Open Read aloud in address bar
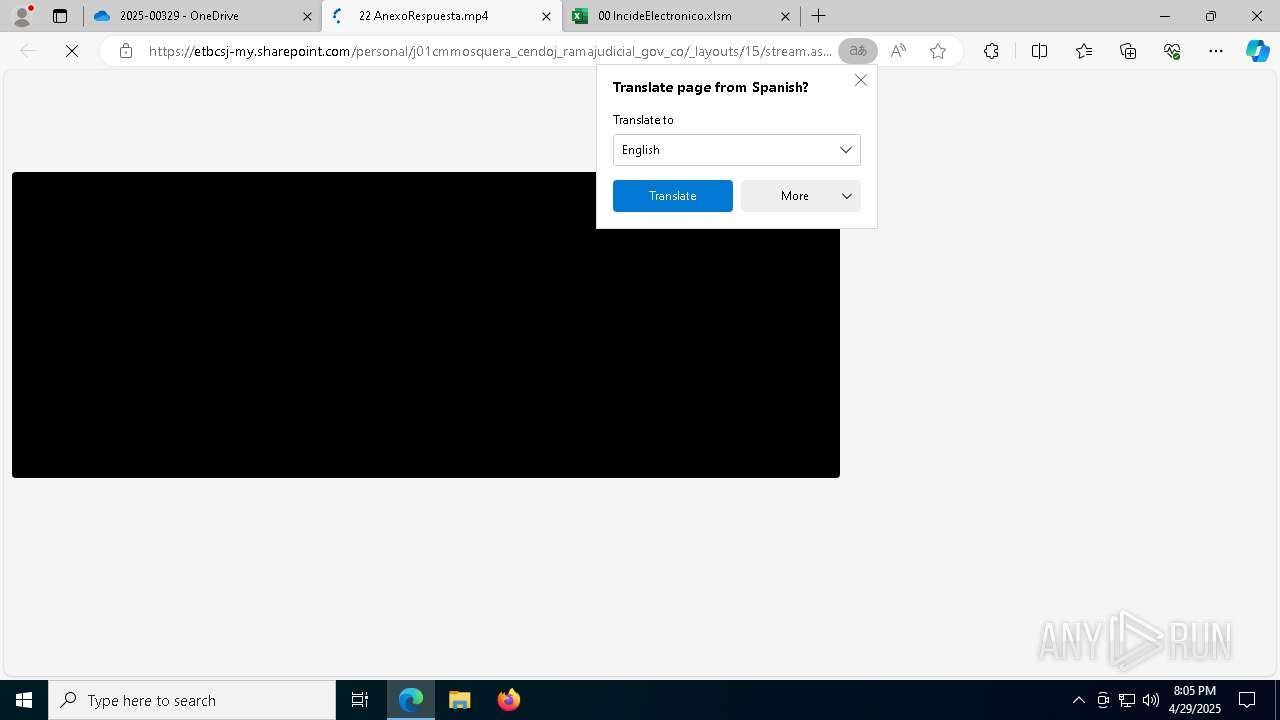Viewport: 1280px width, 720px height. tap(898, 51)
